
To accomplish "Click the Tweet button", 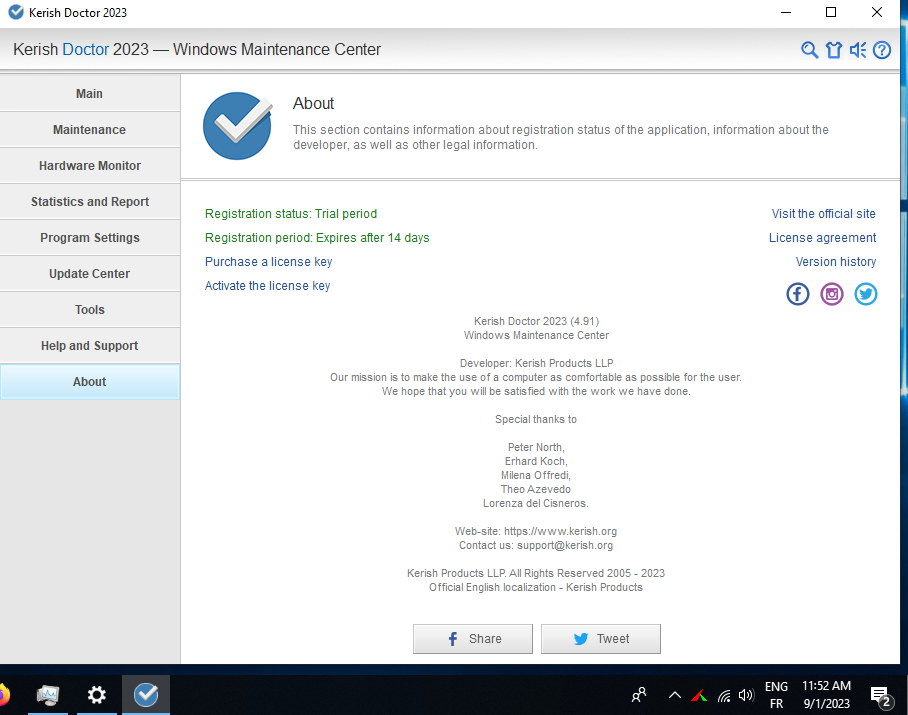I will click(x=601, y=639).
